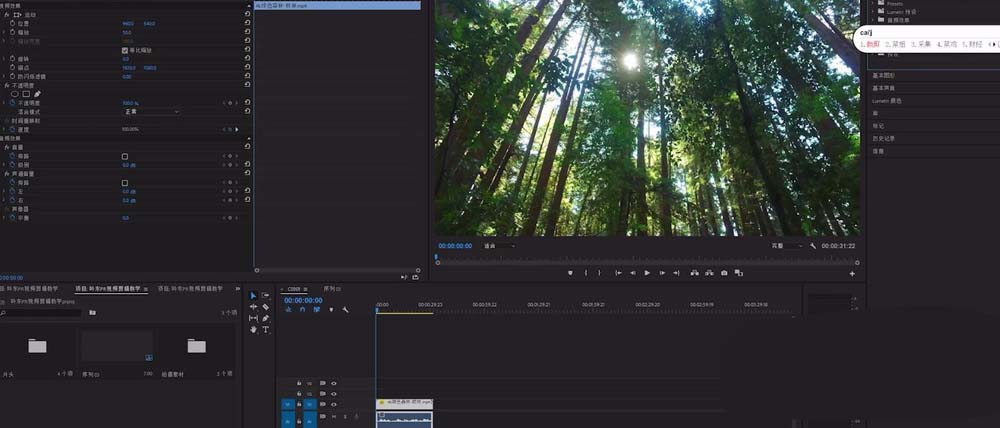Select the Selection arrow tool
This screenshot has height=428, width=1000.
[x=253, y=295]
